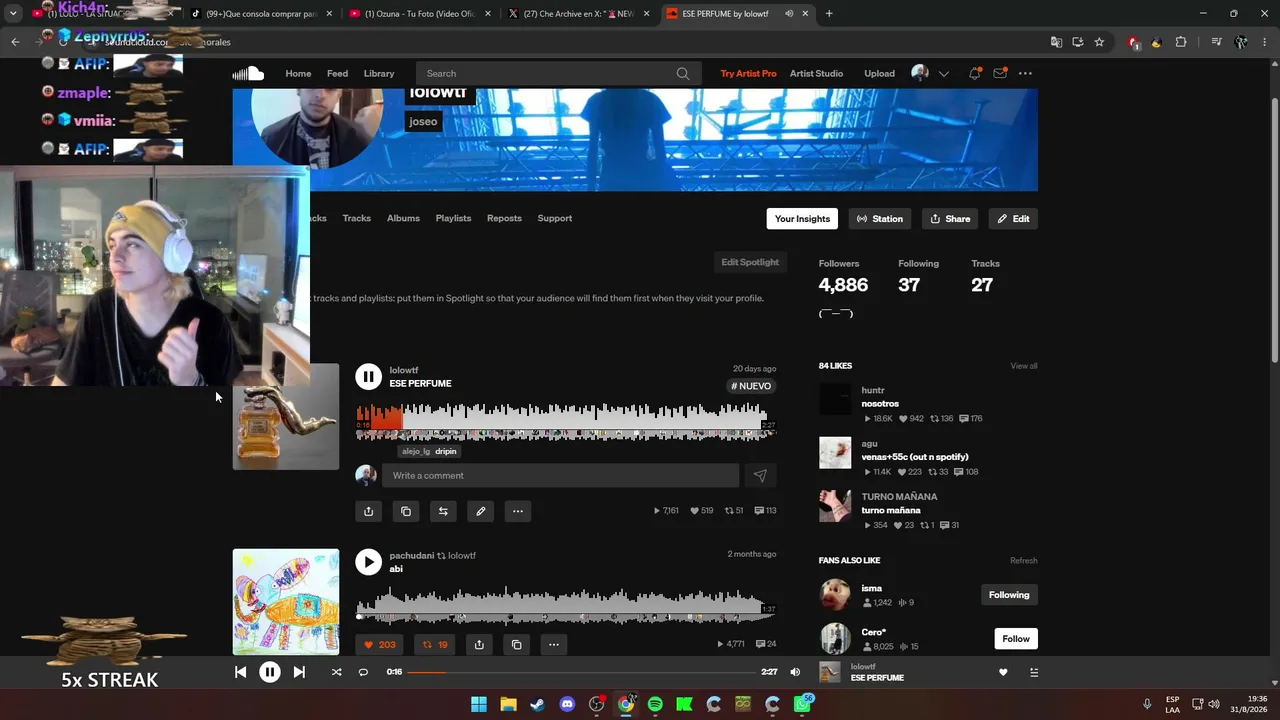Open the Support tab on the profile
The height and width of the screenshot is (720, 1280).
coord(555,218)
